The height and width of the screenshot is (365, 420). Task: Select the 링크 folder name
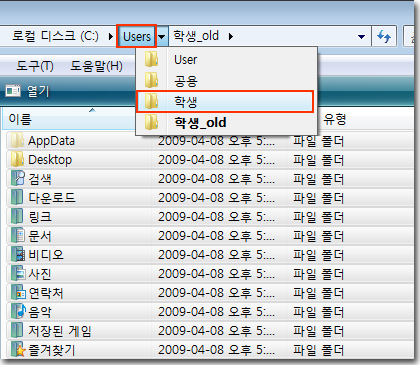pyautogui.click(x=40, y=217)
